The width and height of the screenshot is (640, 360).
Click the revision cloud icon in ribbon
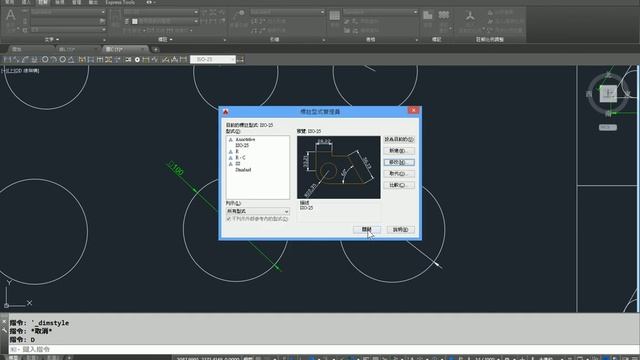pyautogui.click(x=444, y=16)
